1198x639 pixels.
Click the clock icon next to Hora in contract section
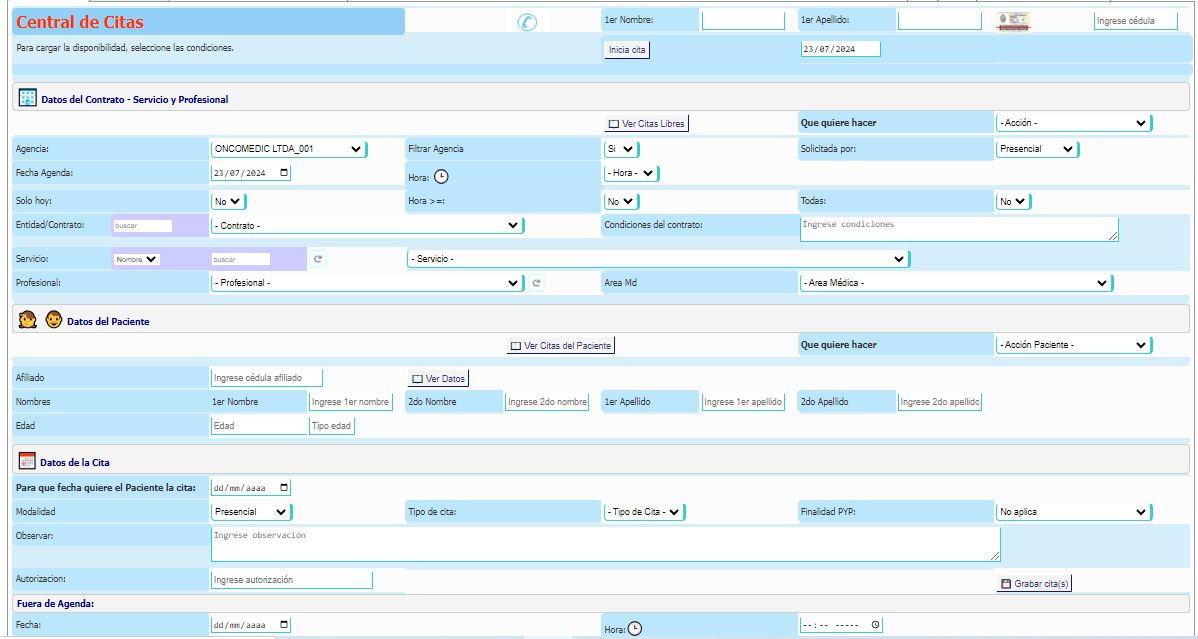click(441, 177)
